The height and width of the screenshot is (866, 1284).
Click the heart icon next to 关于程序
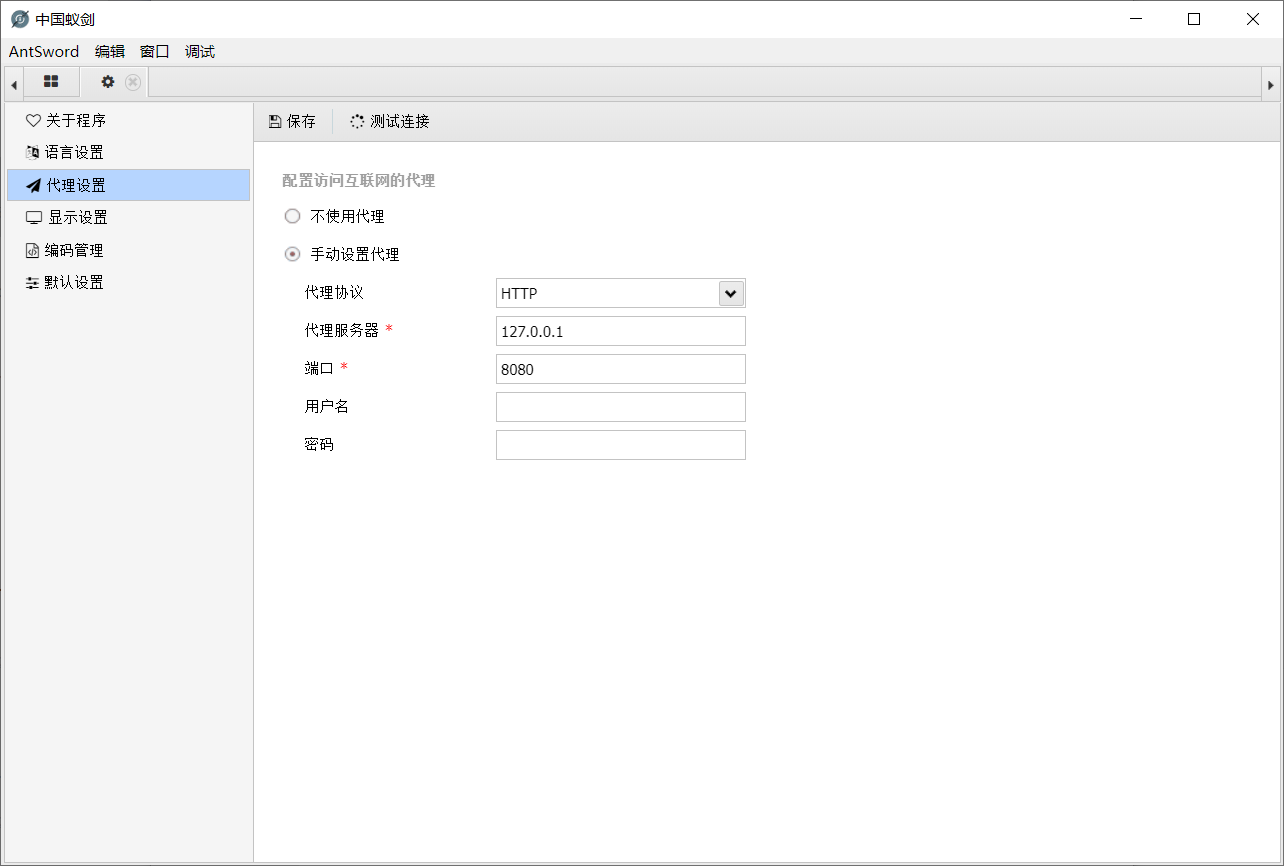point(33,120)
